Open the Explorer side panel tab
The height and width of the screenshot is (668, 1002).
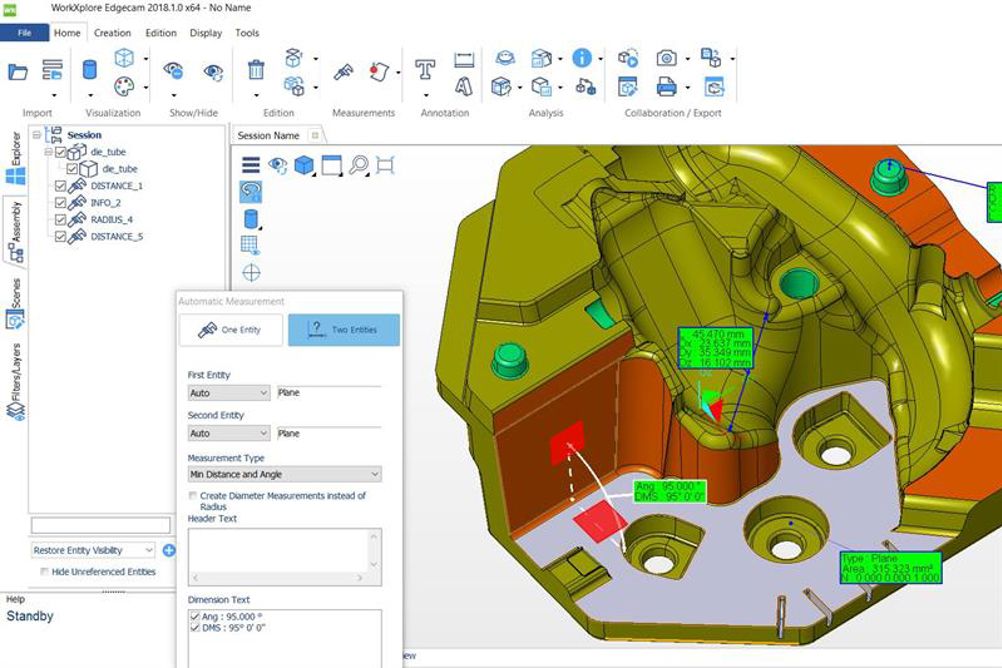click(x=15, y=158)
